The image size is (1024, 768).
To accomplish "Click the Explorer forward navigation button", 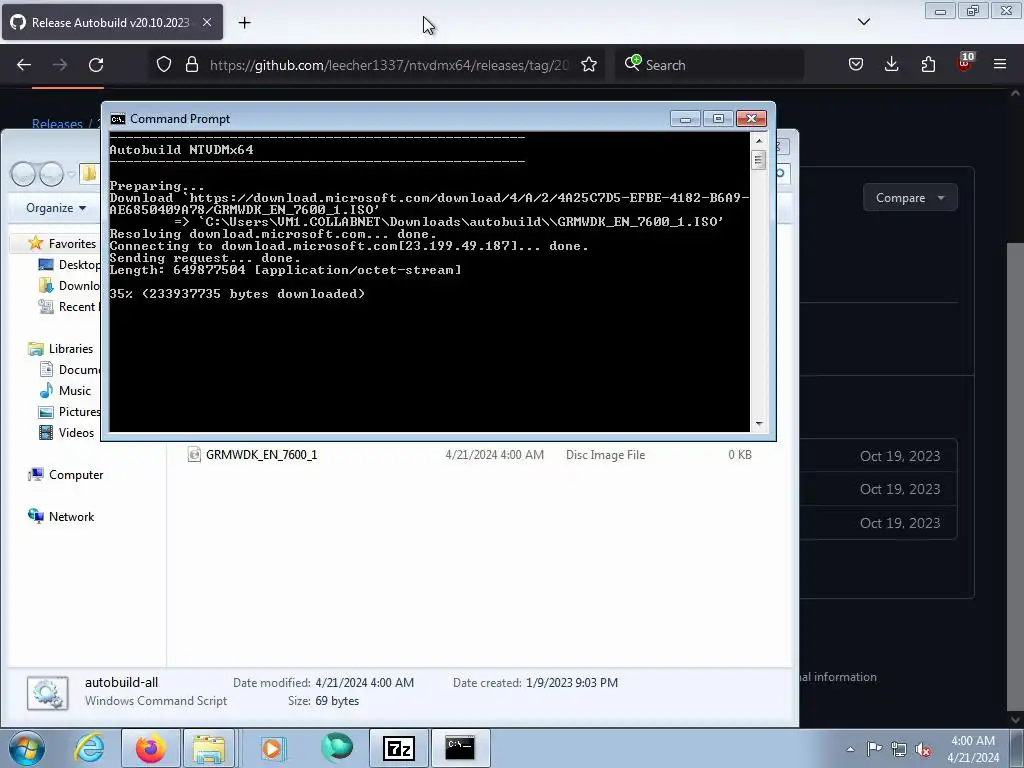I will click(x=51, y=174).
